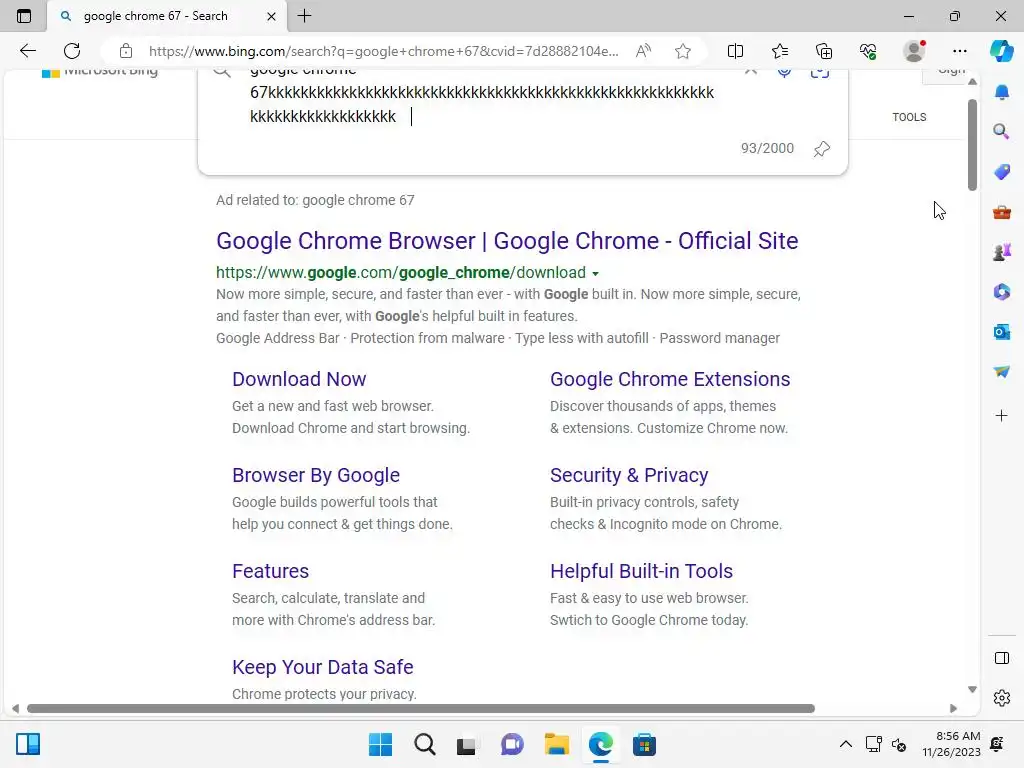
Task: Open Browser By Google link
Action: [316, 475]
